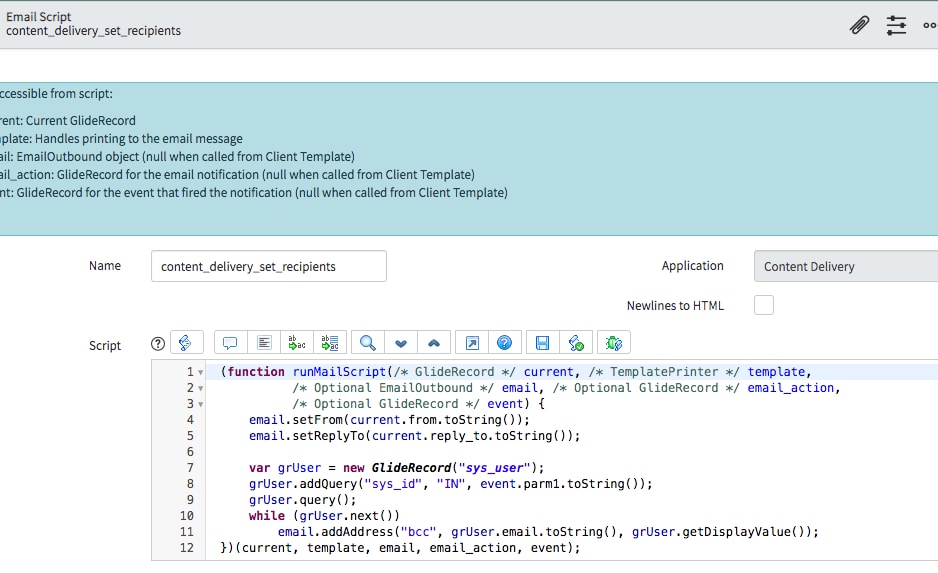Collapse code fold at line 1
This screenshot has height=573, width=938.
point(200,372)
